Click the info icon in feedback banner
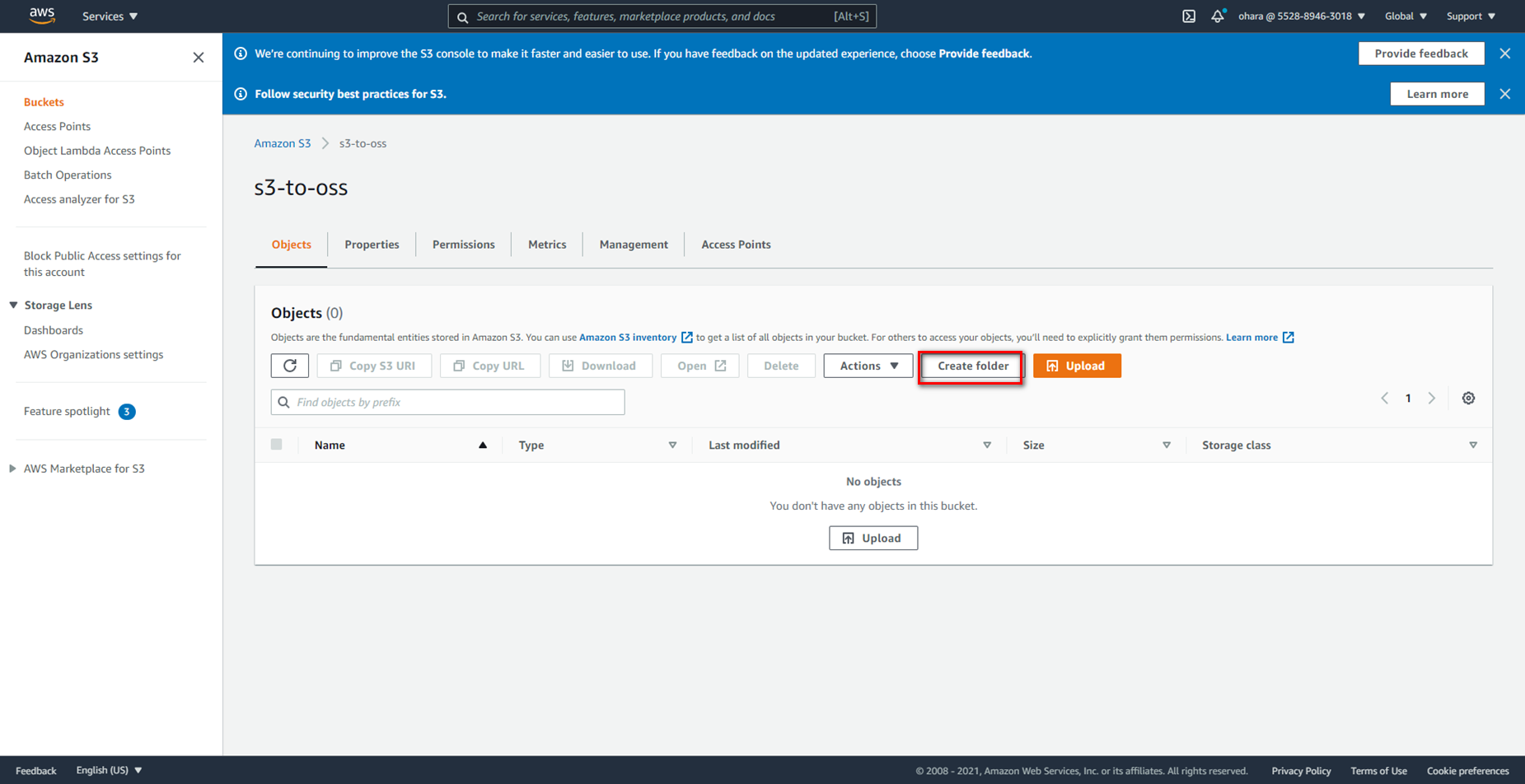The height and width of the screenshot is (784, 1525). click(x=241, y=54)
